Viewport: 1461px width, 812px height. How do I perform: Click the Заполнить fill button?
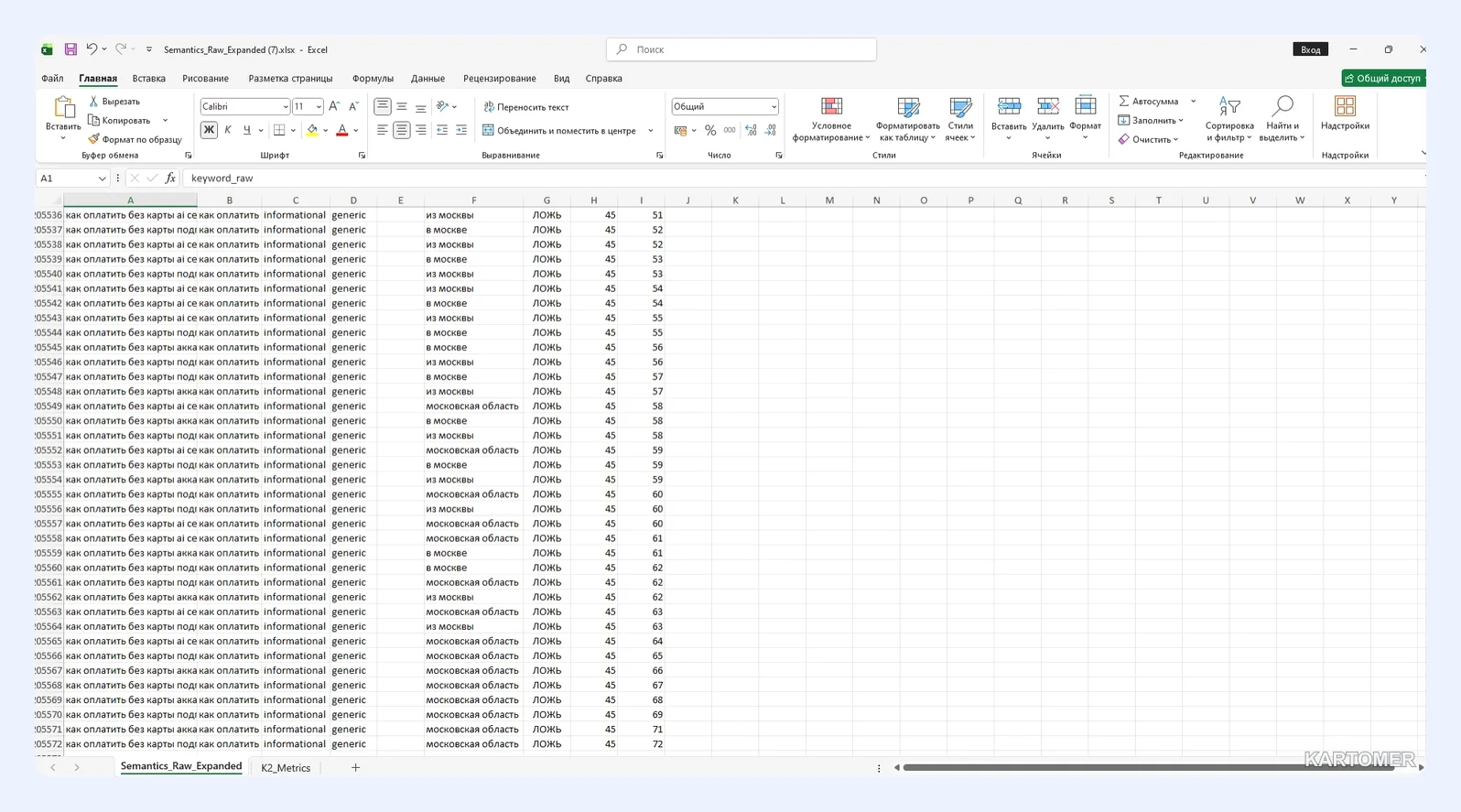1151,120
